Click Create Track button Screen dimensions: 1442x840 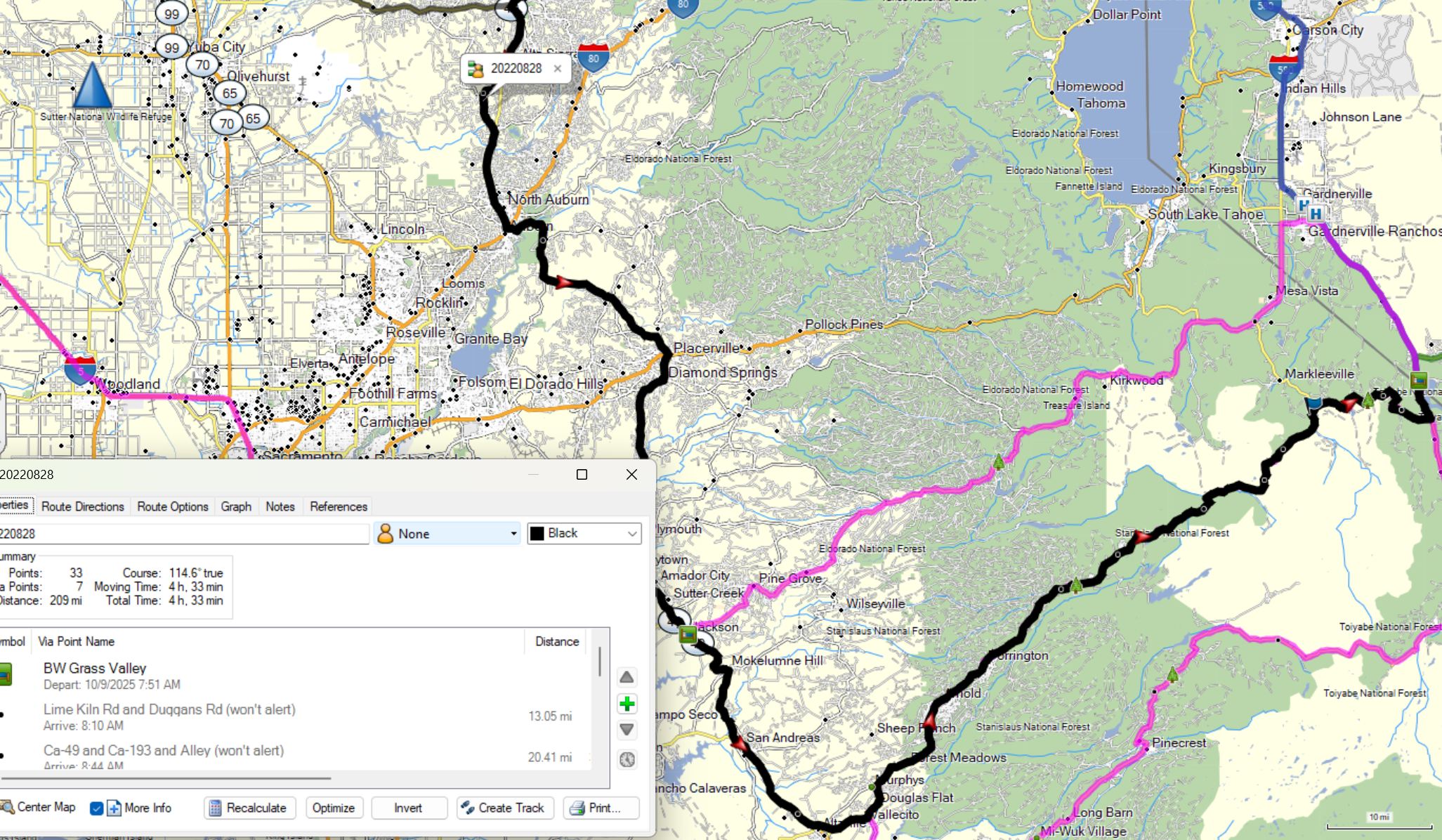pos(504,808)
